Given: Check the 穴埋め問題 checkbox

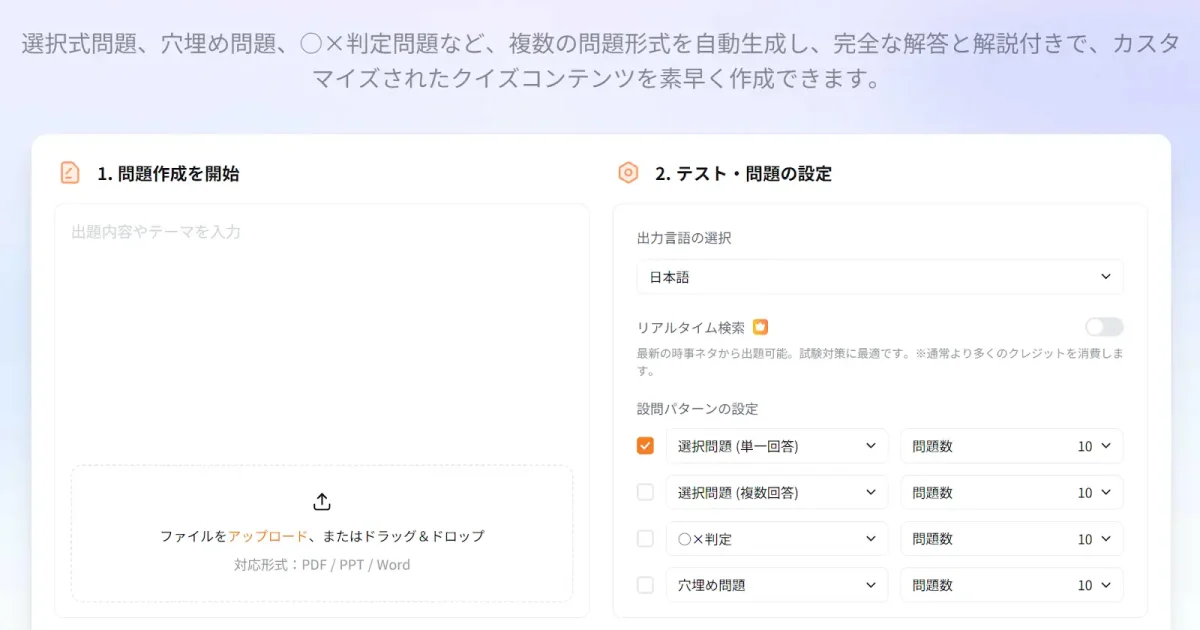Looking at the screenshot, I should tap(645, 584).
